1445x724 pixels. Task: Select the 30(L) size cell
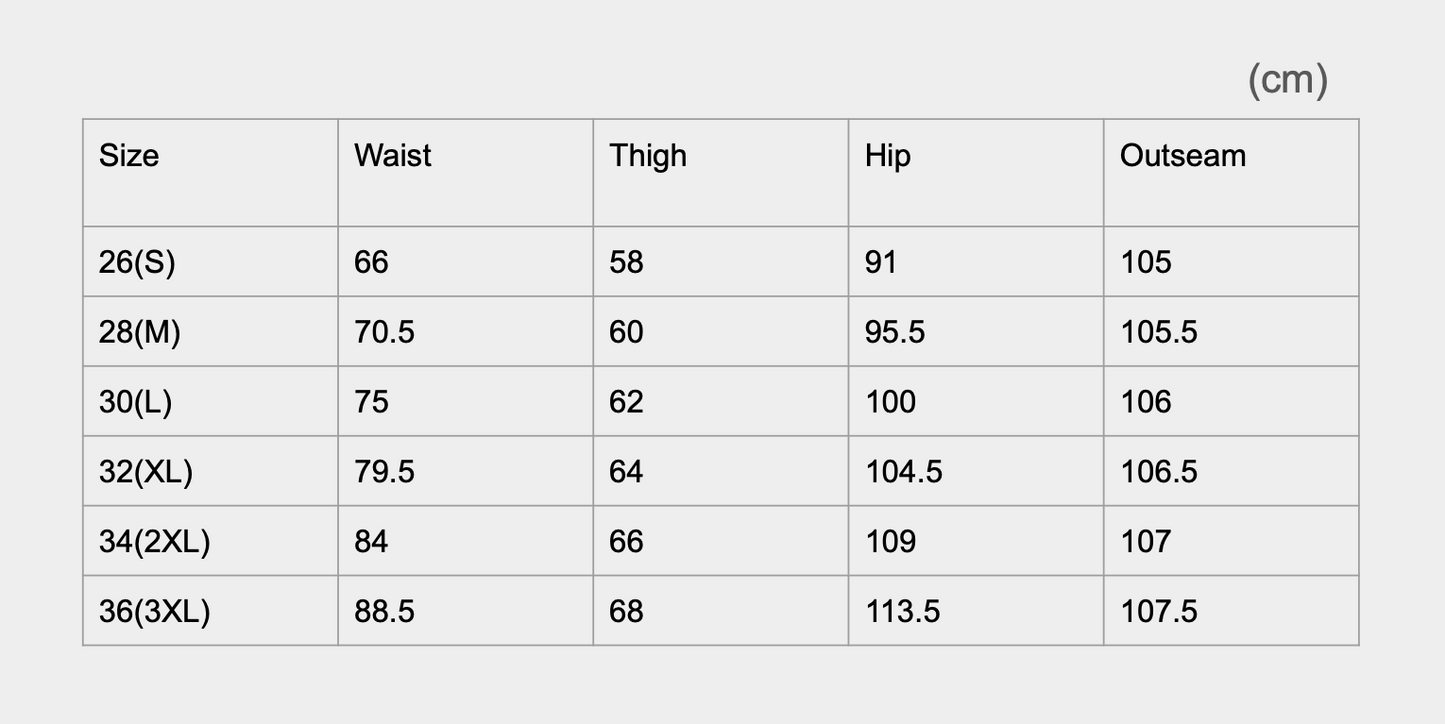136,402
